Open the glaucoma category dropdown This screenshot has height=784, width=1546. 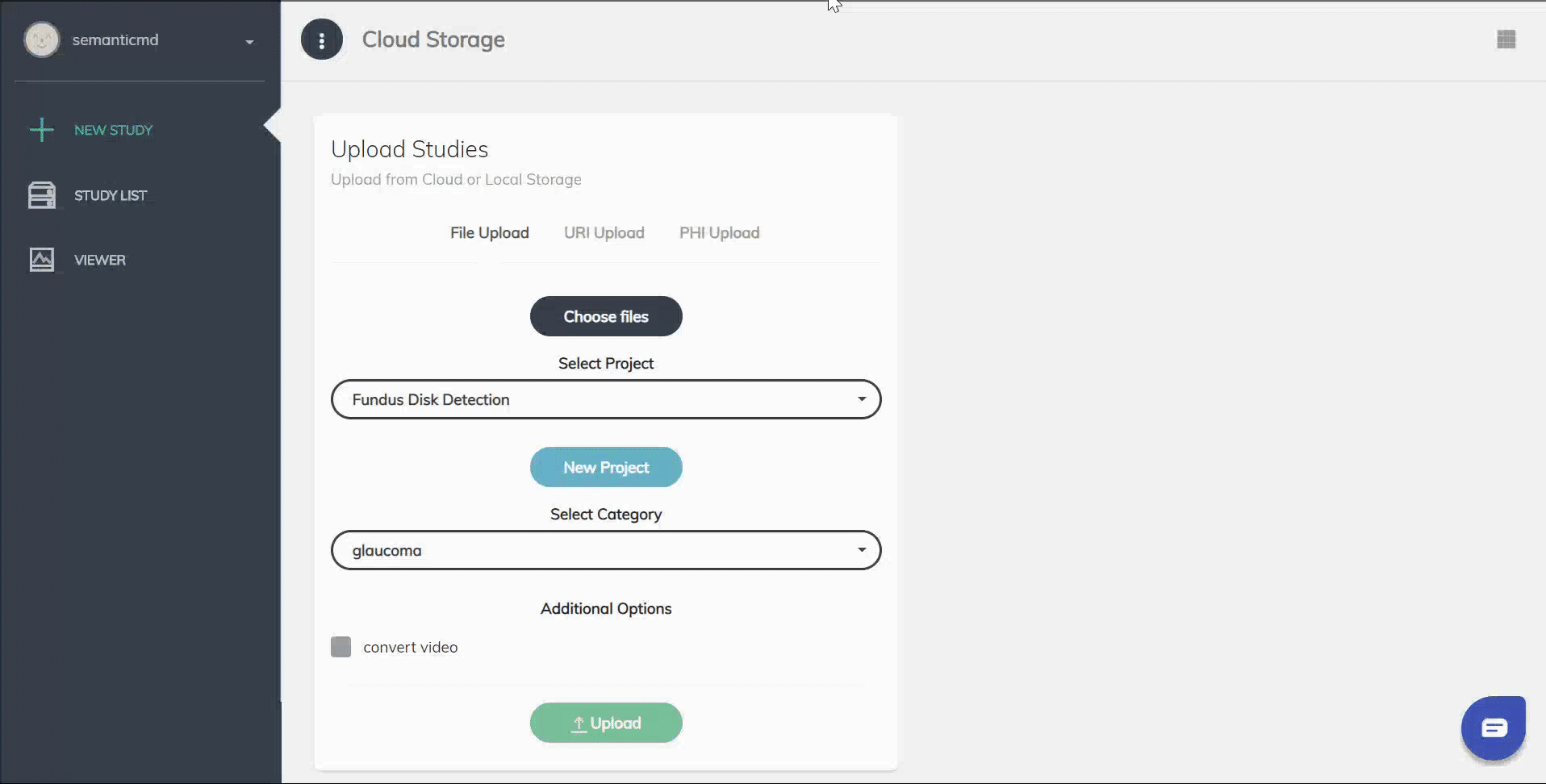[x=605, y=550]
